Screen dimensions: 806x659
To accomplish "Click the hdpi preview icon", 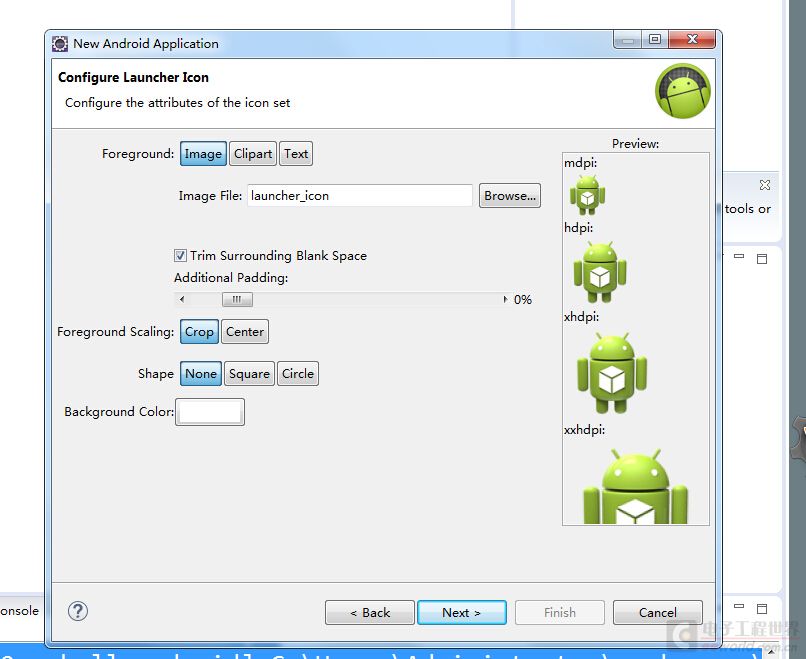I will pos(600,272).
